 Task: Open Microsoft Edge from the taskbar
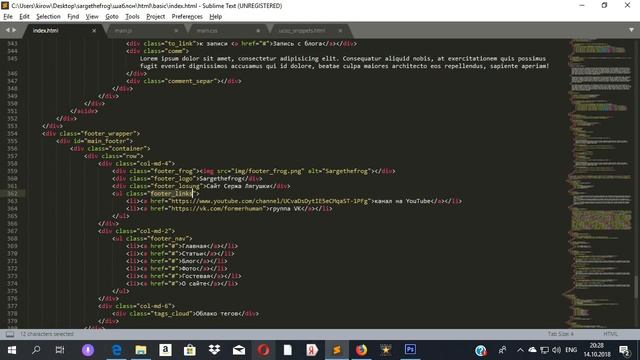coord(117,350)
